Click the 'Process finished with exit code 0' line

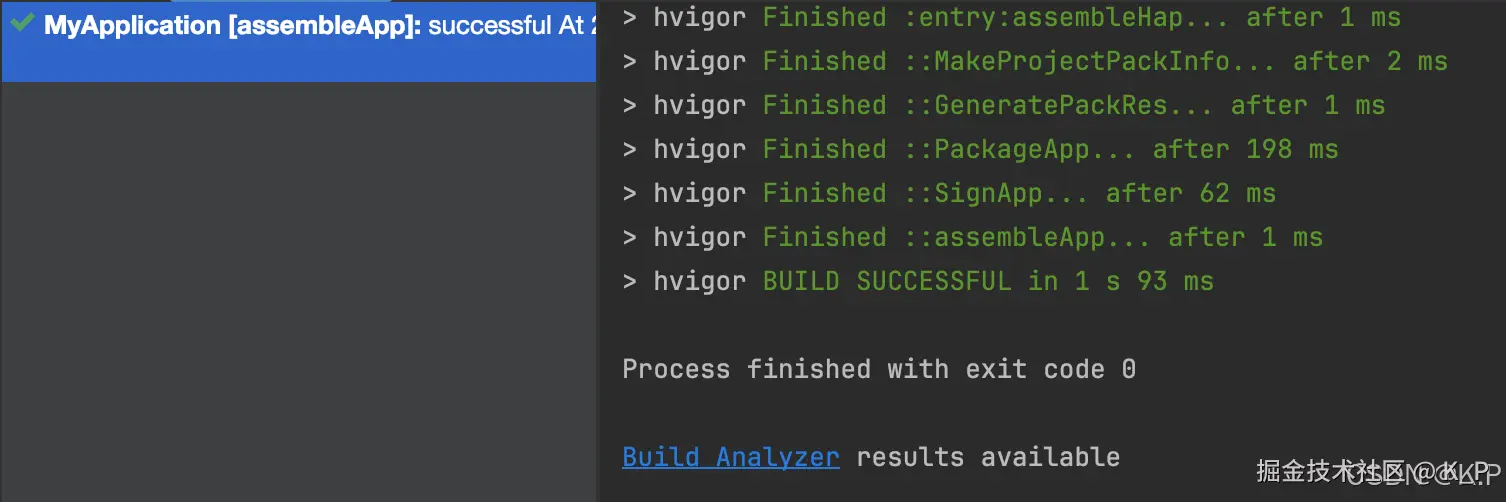click(x=878, y=369)
